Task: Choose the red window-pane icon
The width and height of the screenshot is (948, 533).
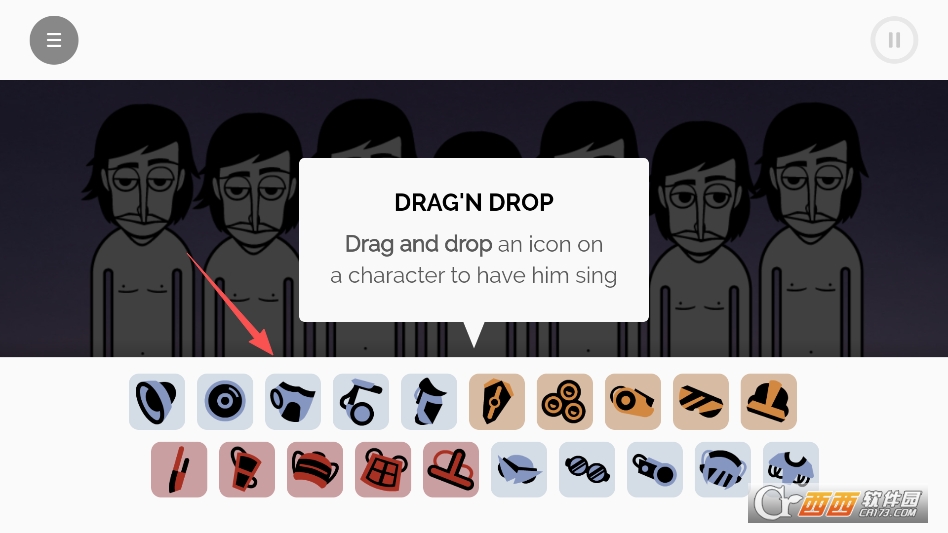Action: coord(383,470)
